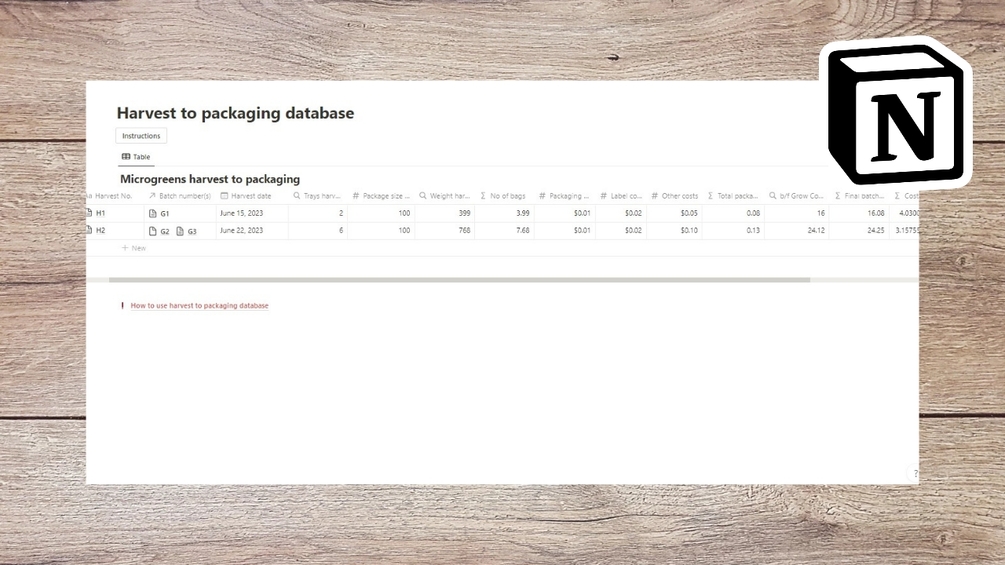This screenshot has width=1005, height=565.
Task: Select the June 22, 2023 date cell
Action: pyautogui.click(x=242, y=230)
